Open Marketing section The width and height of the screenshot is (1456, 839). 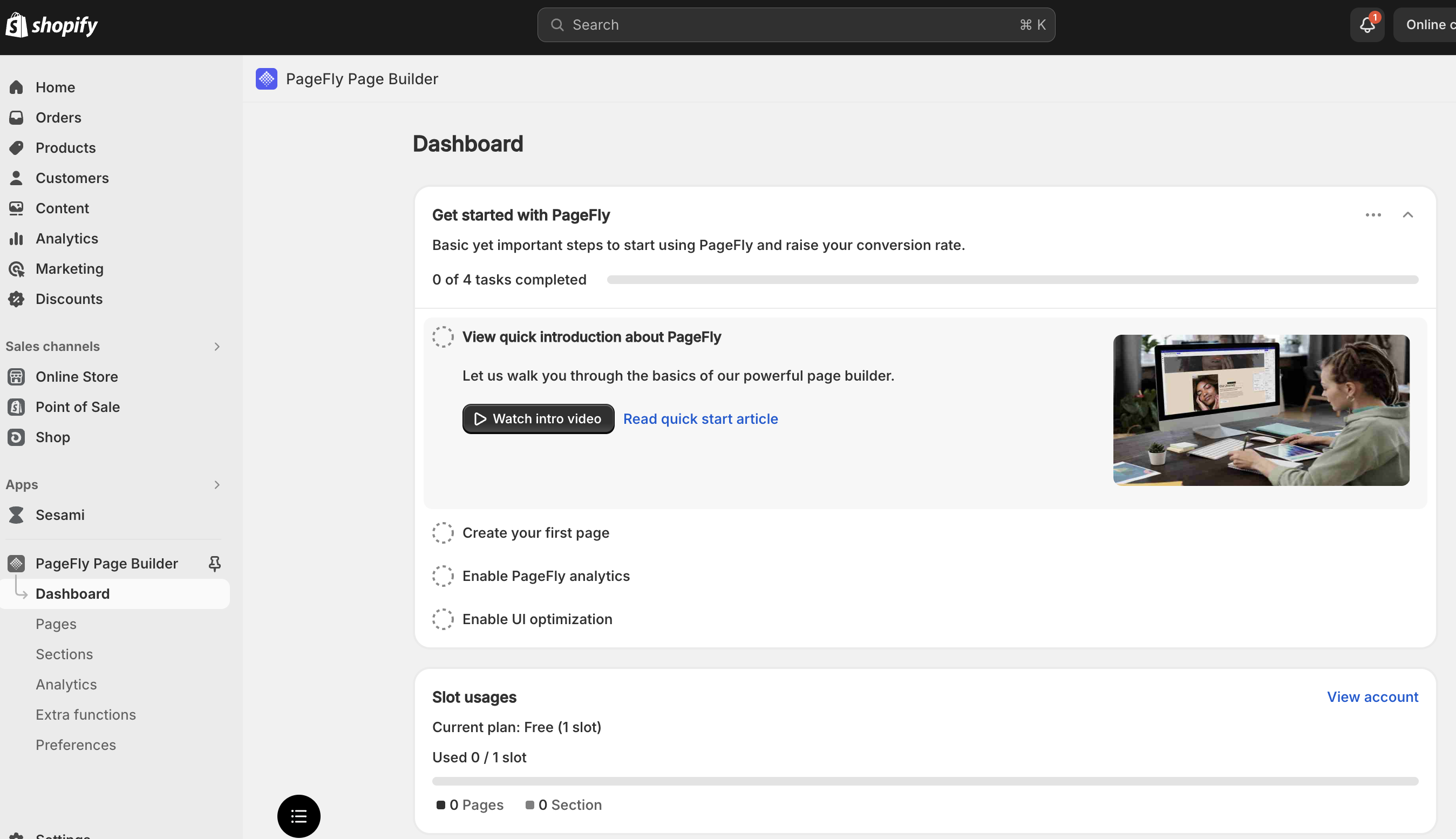click(x=69, y=268)
